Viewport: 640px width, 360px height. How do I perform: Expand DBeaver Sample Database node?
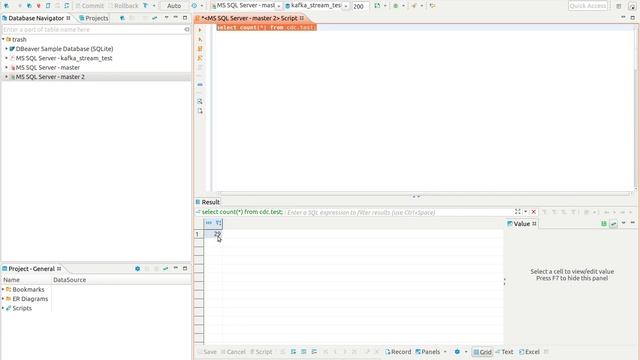(x=7, y=49)
